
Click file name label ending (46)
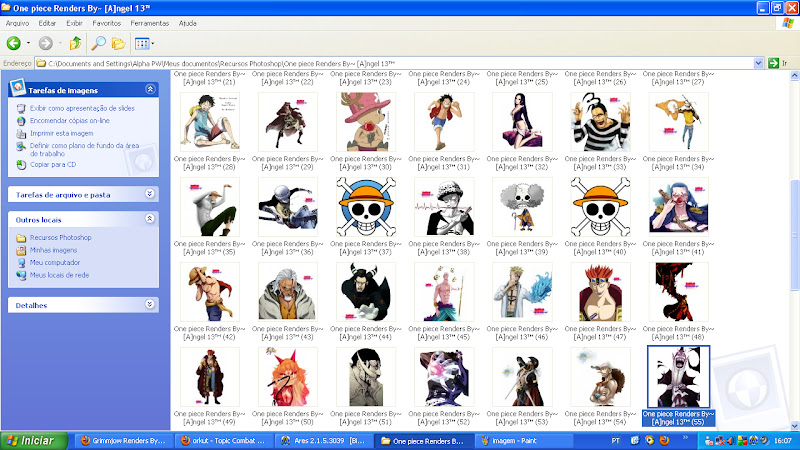[522, 333]
